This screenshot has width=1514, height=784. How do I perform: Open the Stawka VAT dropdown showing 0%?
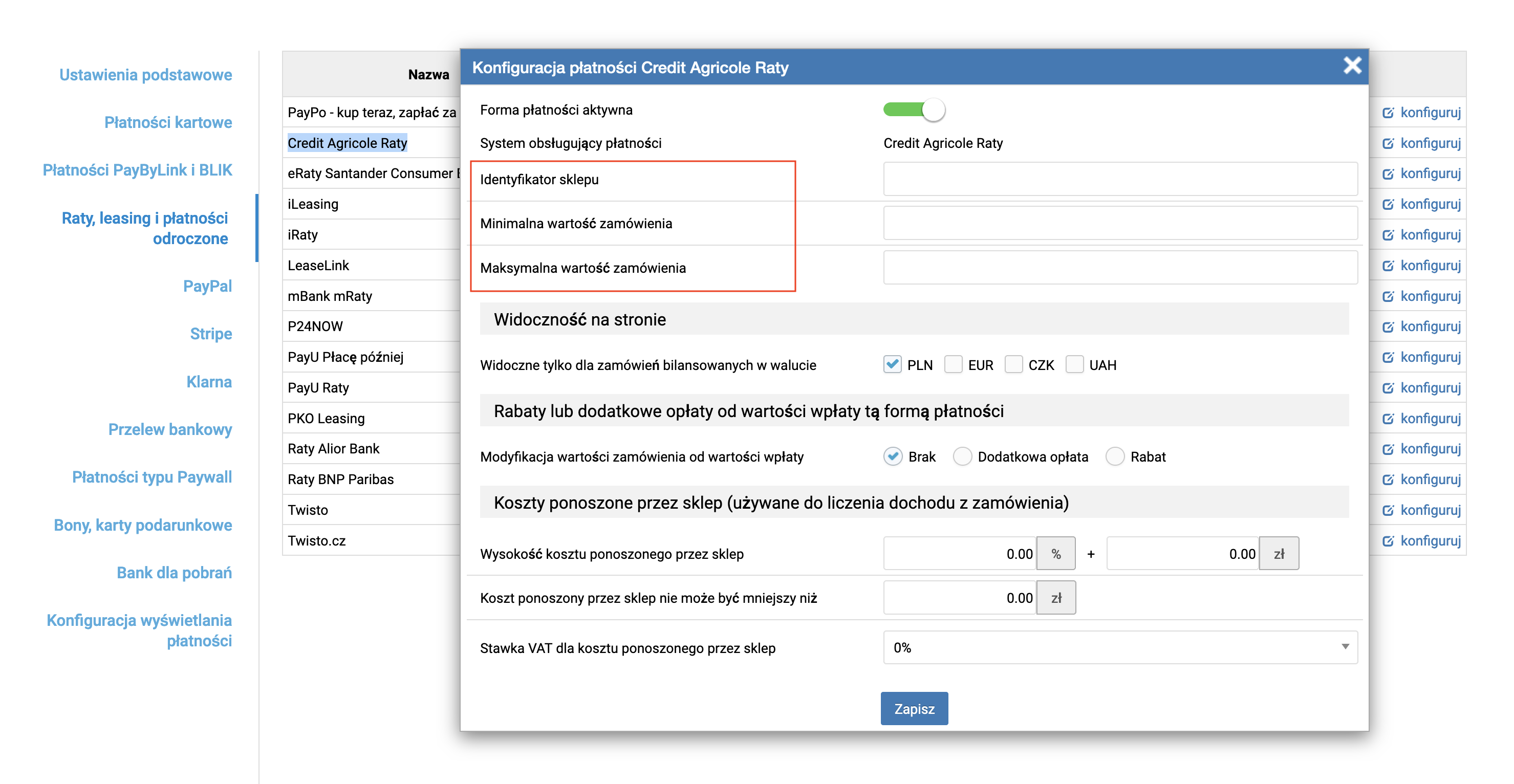(x=1119, y=647)
